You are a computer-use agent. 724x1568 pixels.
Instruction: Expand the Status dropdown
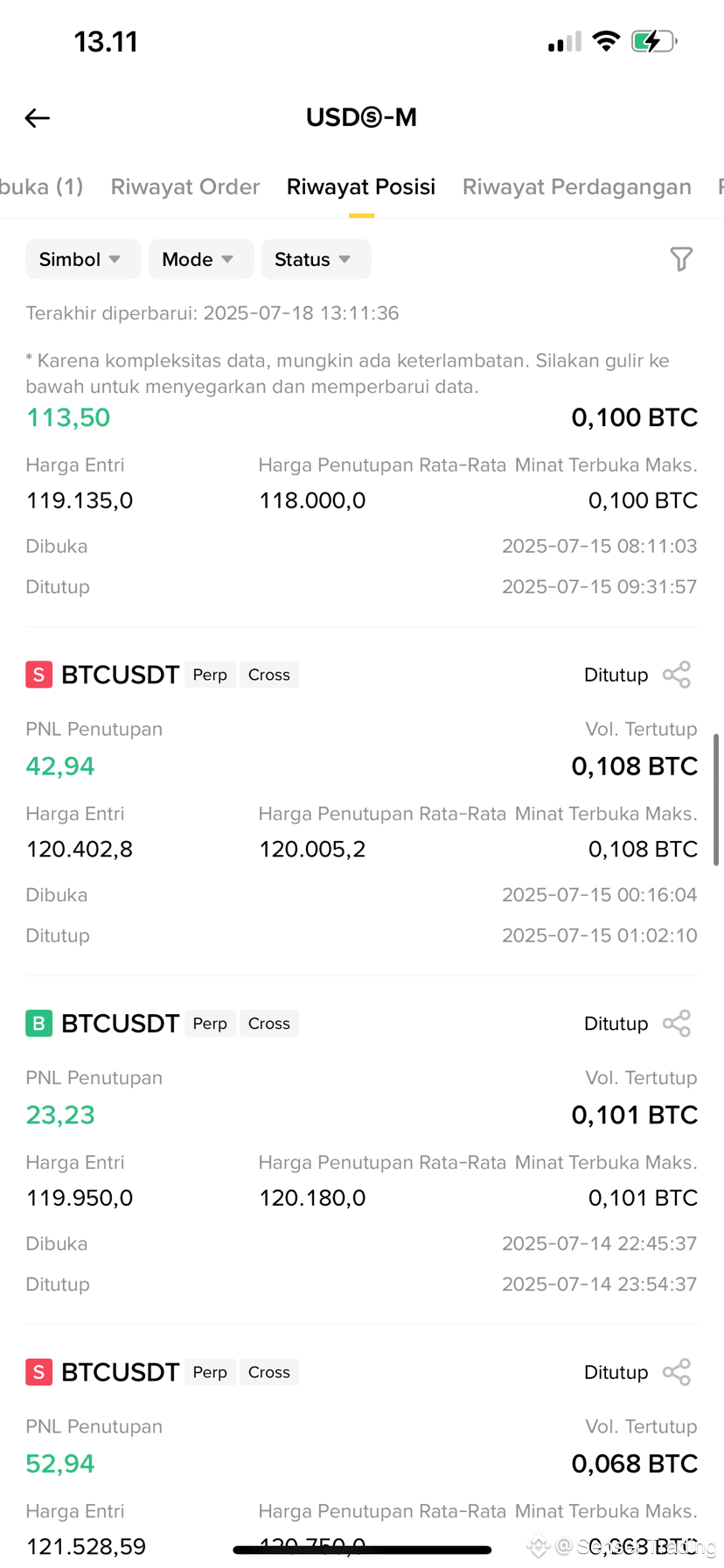[316, 259]
